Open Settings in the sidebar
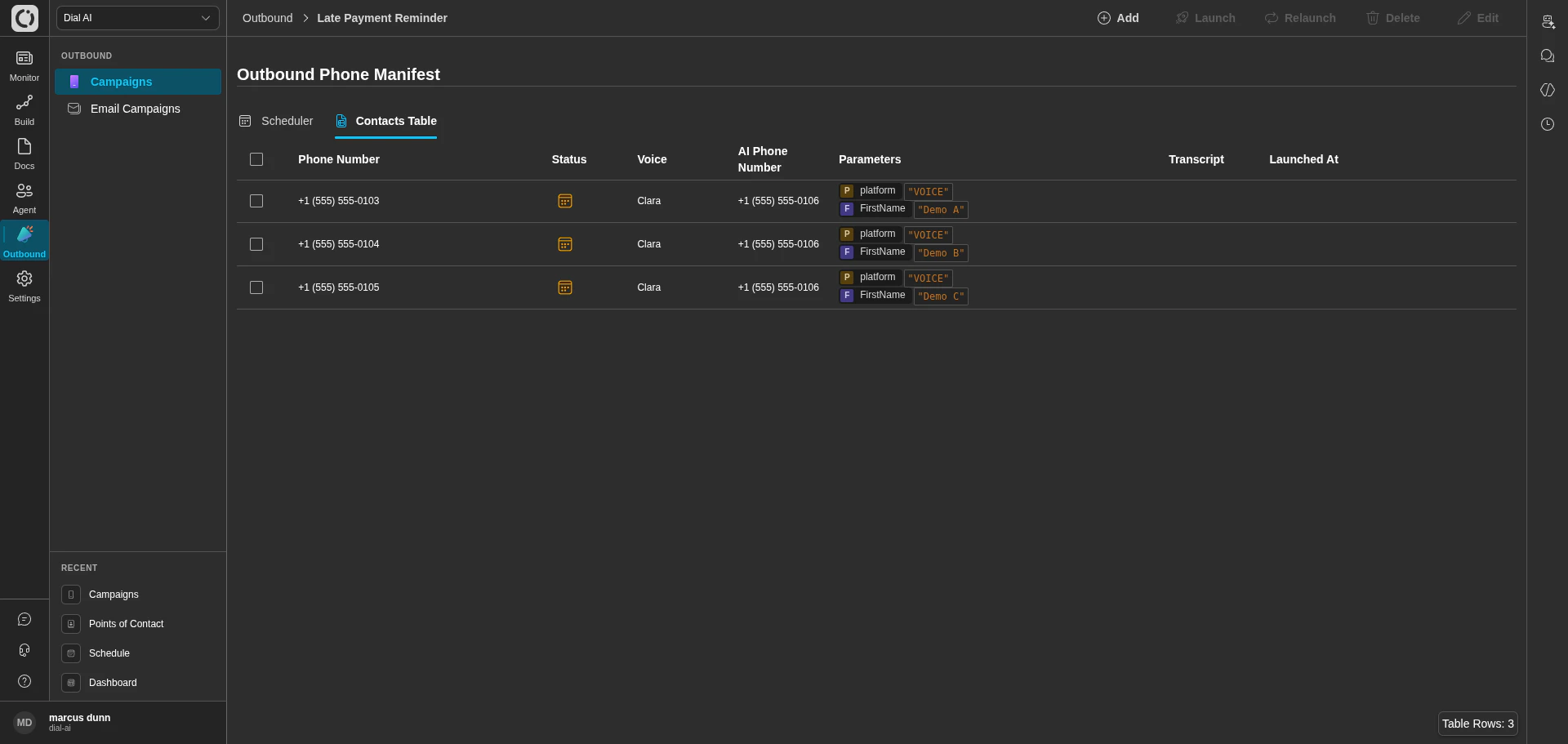Image resolution: width=1568 pixels, height=744 pixels. click(24, 287)
